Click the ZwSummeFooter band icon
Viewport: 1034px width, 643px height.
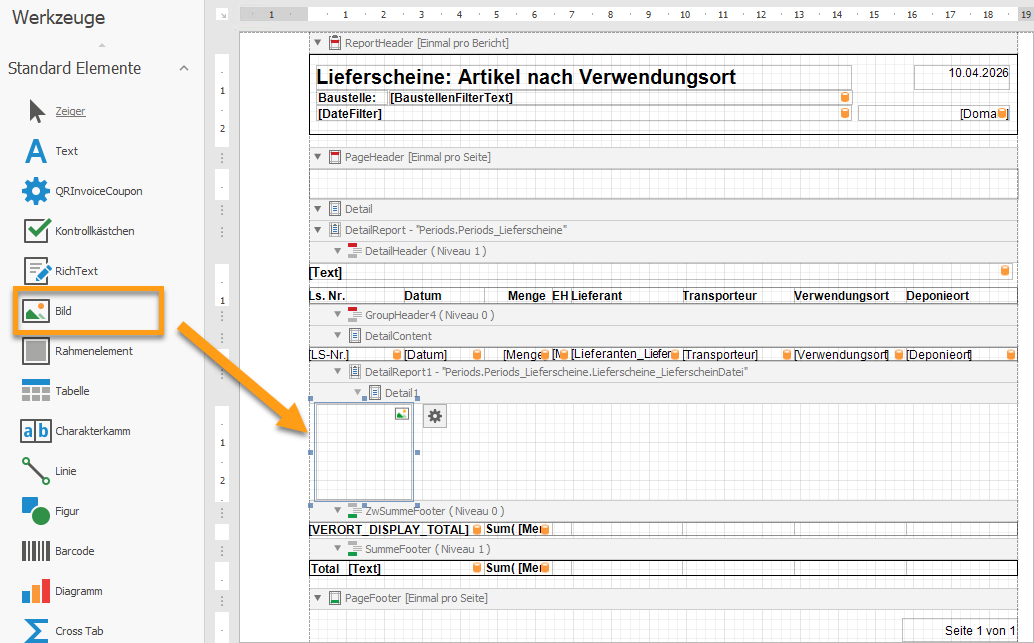(x=355, y=510)
